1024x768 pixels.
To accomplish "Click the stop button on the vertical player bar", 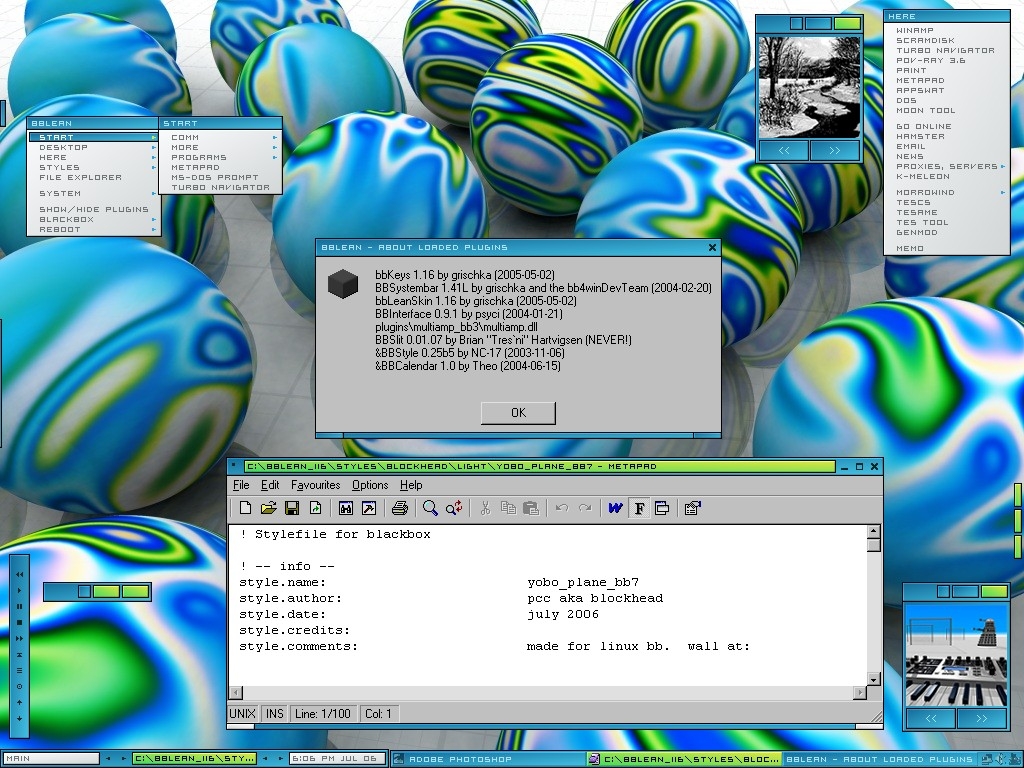I will [20, 622].
